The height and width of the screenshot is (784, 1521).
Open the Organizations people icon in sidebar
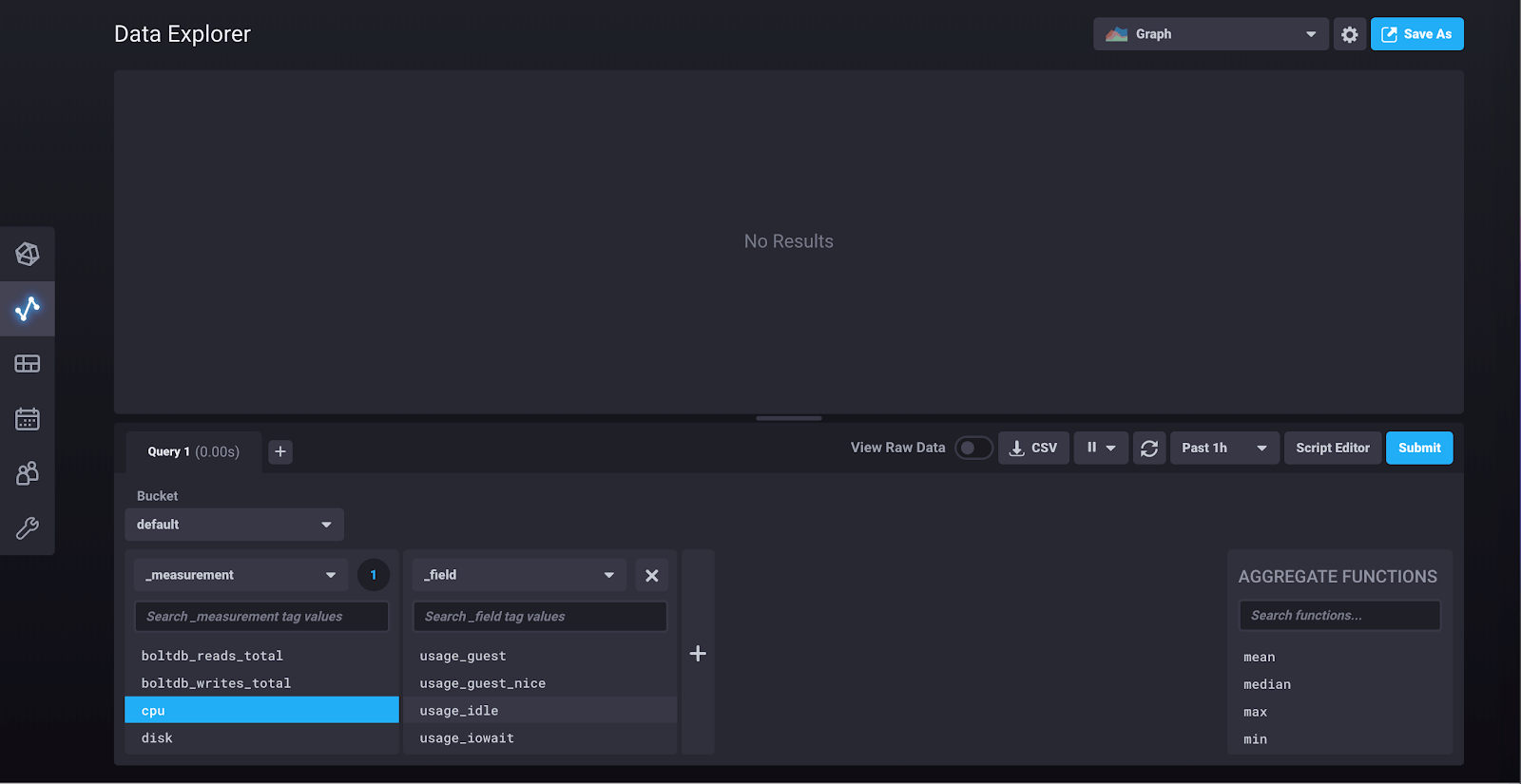point(28,473)
